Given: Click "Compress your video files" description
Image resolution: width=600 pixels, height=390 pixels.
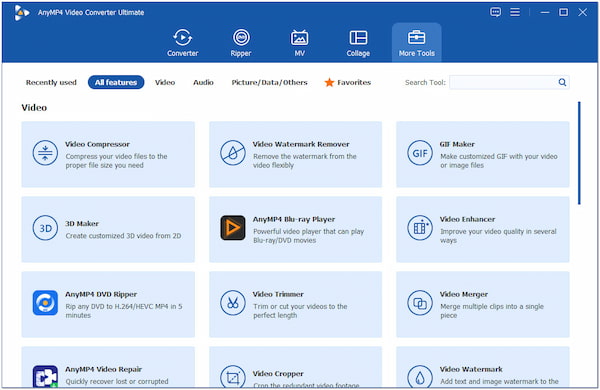Looking at the screenshot, I should click(116, 161).
